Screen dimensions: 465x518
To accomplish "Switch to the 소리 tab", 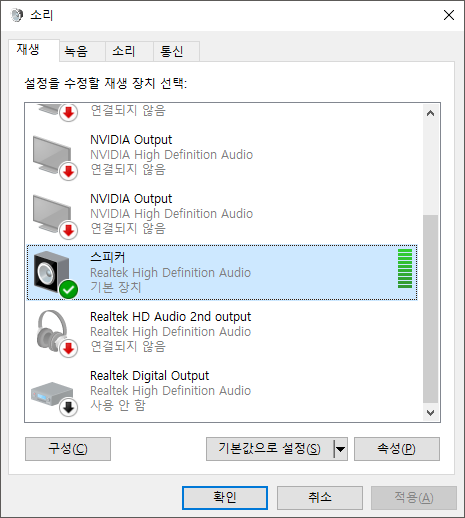I will click(x=124, y=51).
